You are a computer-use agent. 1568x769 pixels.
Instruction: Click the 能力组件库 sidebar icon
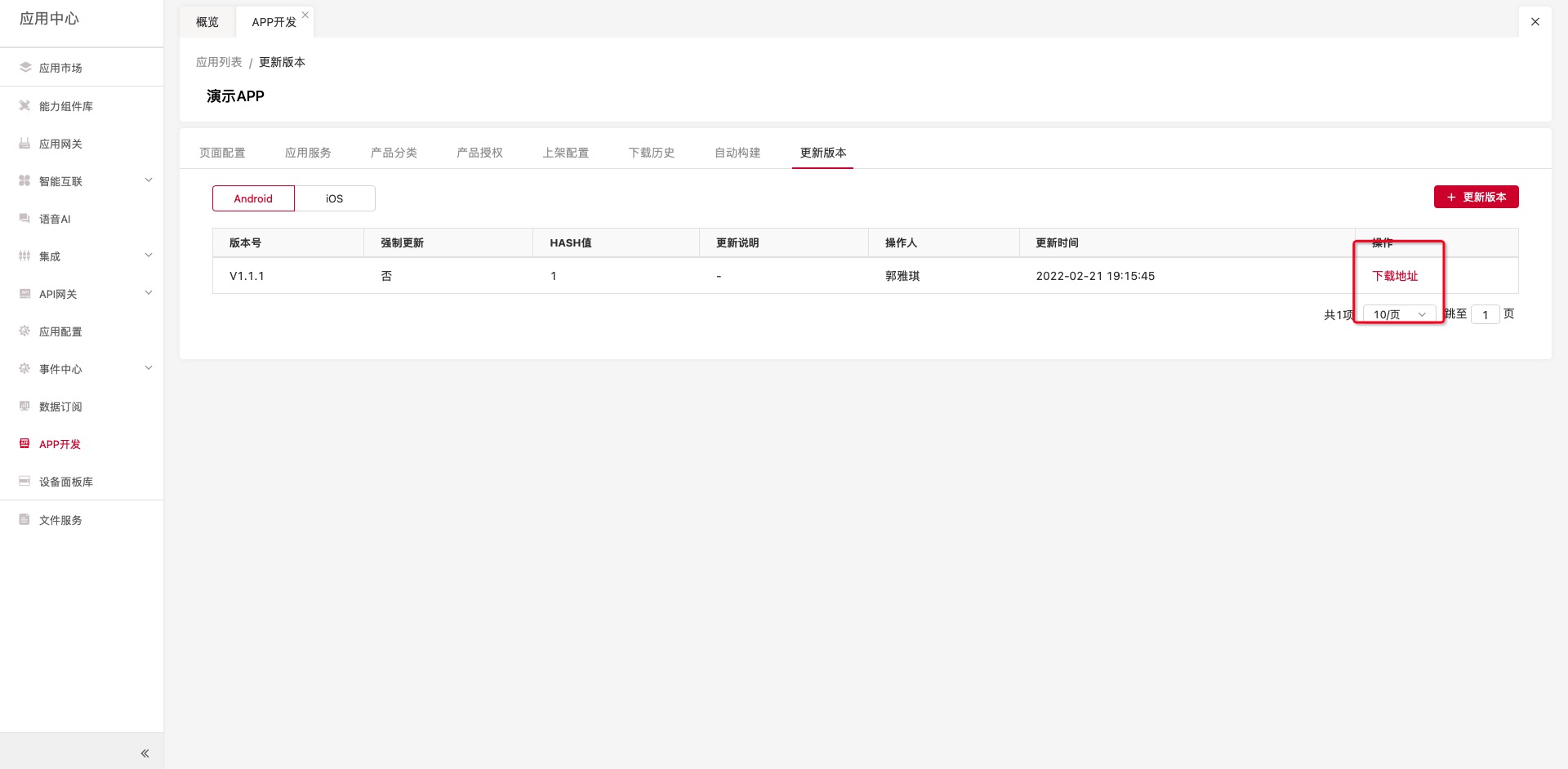(x=24, y=106)
